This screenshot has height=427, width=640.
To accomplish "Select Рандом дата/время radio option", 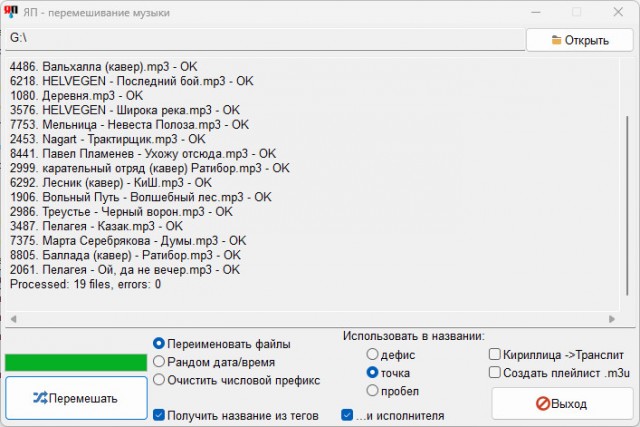I will 159,361.
